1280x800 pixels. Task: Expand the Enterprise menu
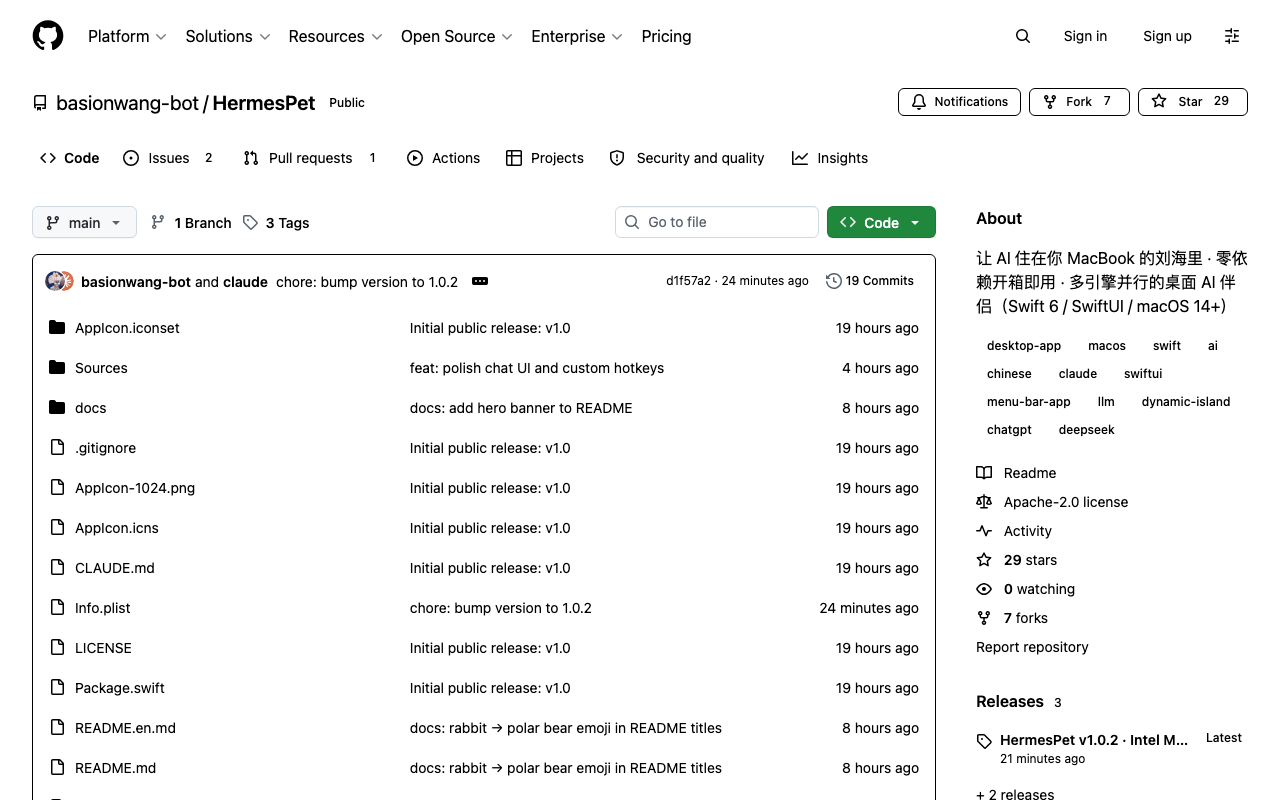[577, 36]
